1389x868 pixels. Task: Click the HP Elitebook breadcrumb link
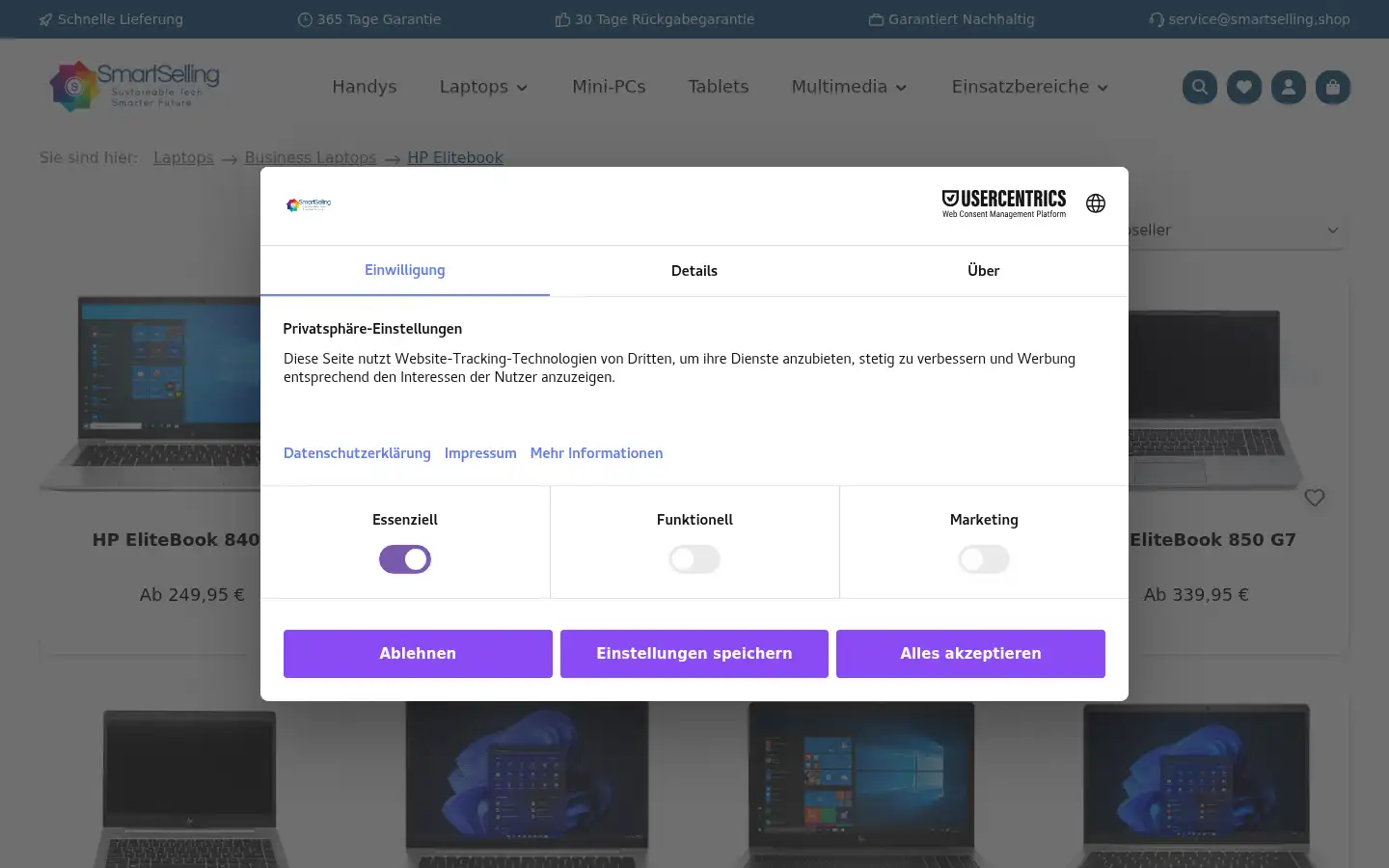pos(455,157)
